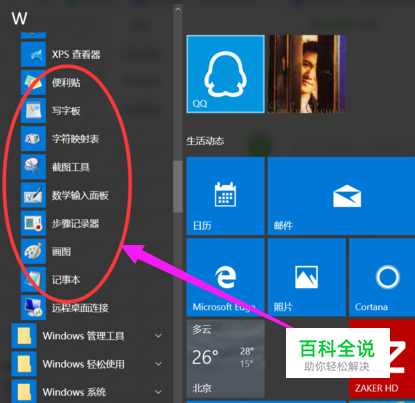Launch the Microsoft Edge tile
The image size is (415, 403).
tap(226, 277)
